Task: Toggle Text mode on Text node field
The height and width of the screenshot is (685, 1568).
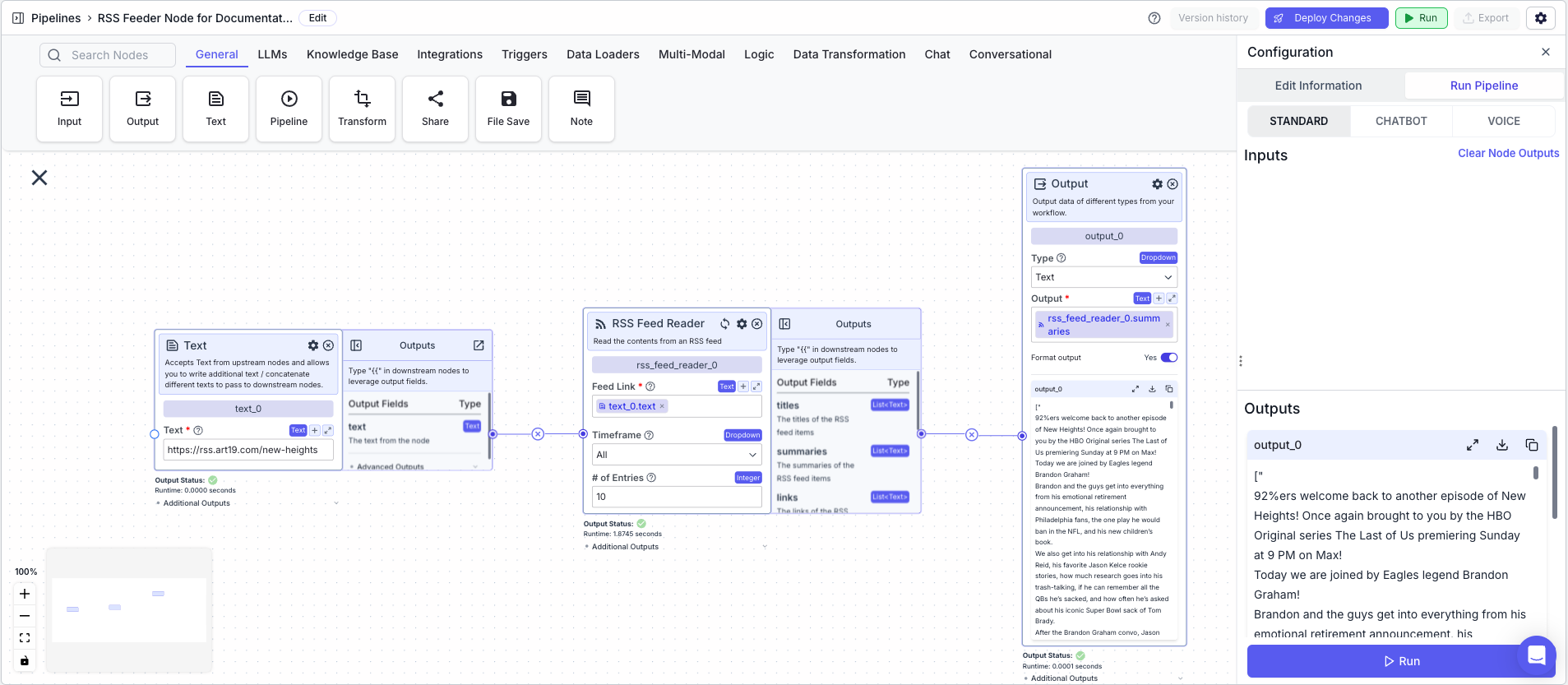Action: pos(298,430)
